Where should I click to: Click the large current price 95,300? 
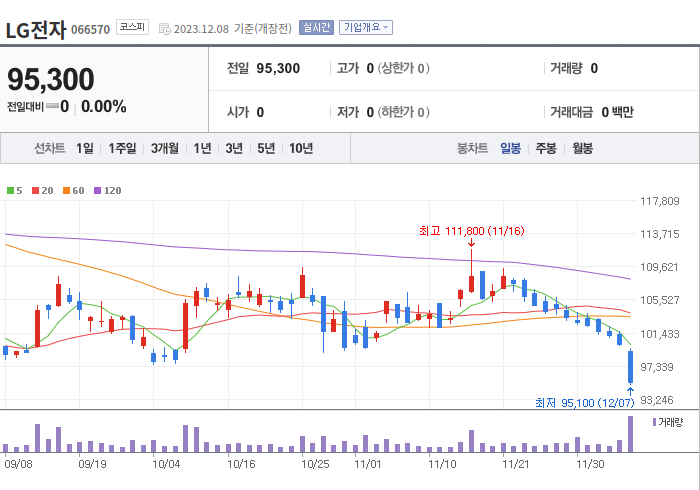pos(51,79)
